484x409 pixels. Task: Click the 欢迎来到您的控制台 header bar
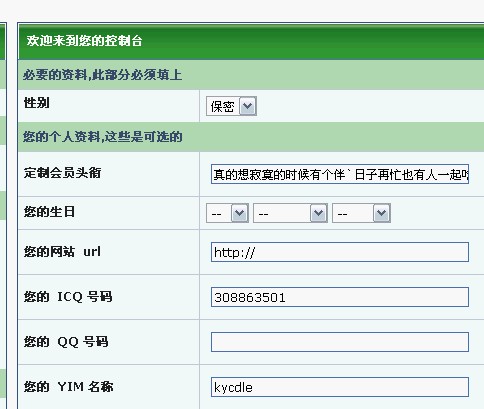(251, 41)
